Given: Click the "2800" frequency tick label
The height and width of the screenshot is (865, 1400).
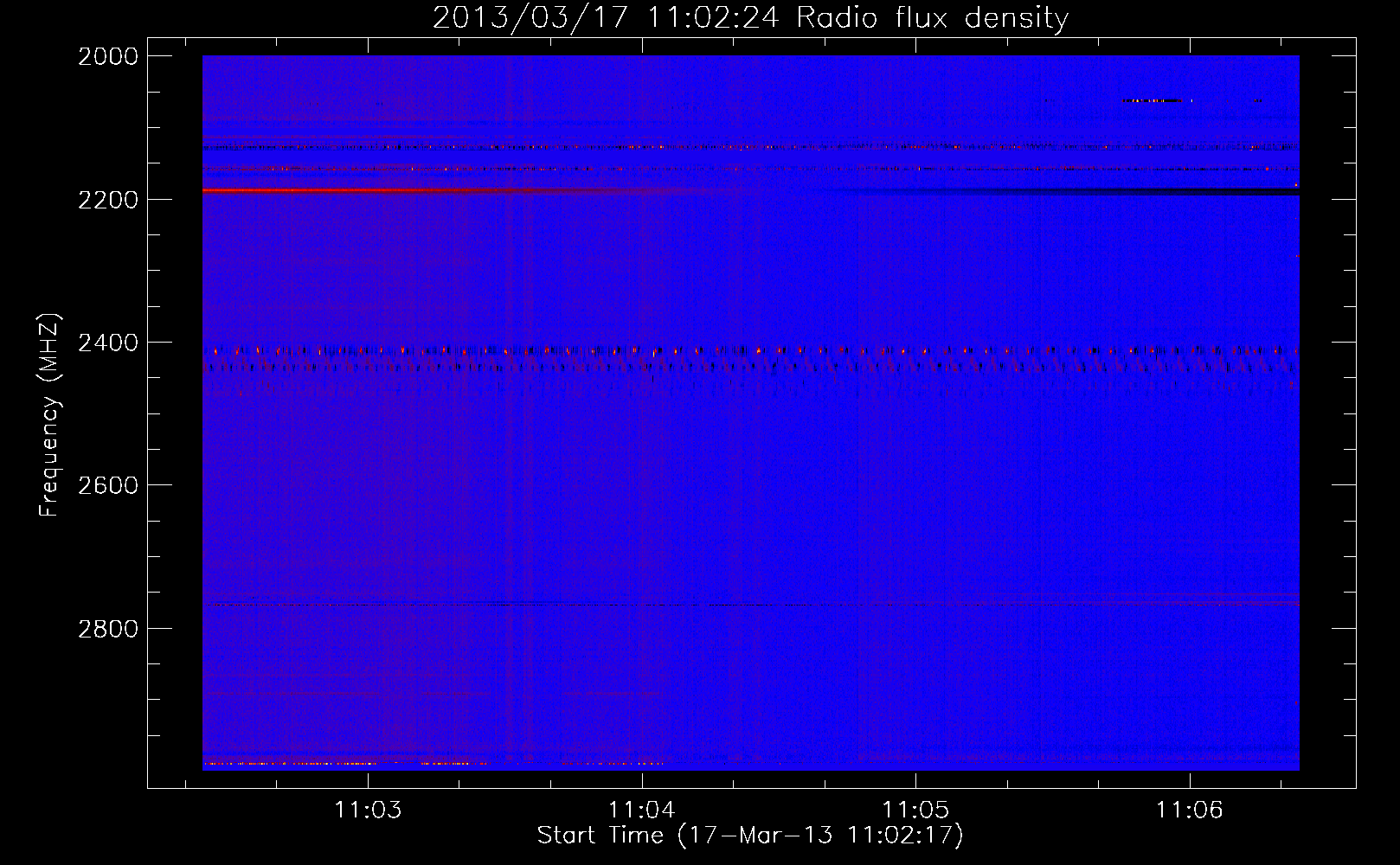Looking at the screenshot, I should click(108, 628).
